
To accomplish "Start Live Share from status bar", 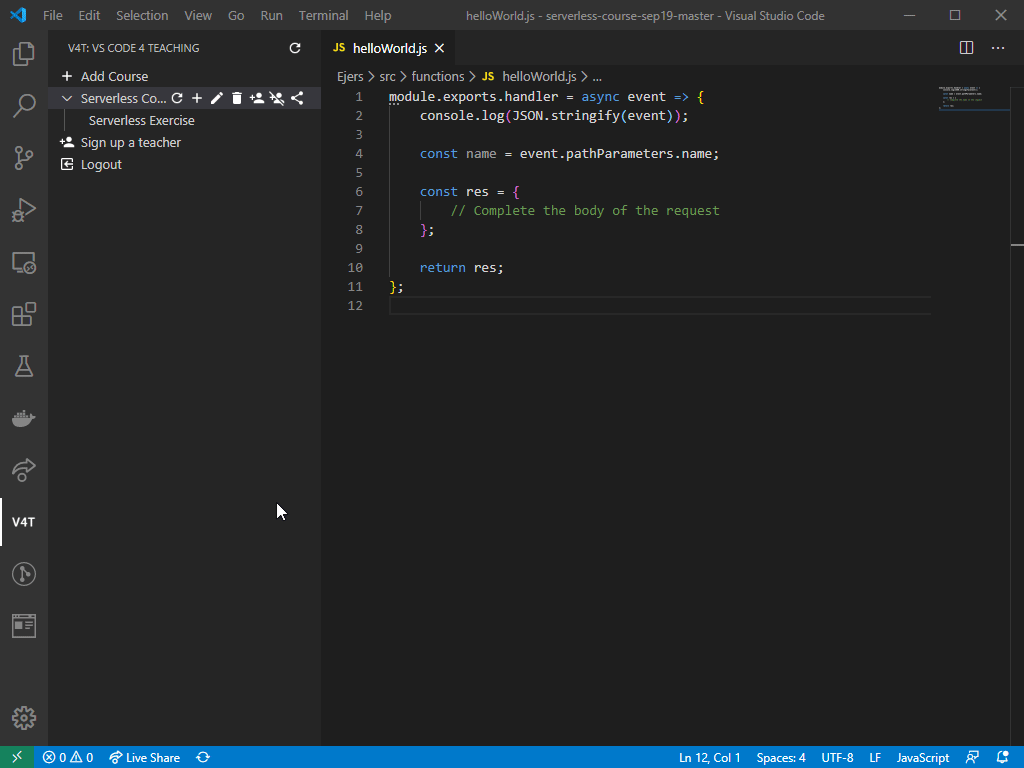I will 144,758.
